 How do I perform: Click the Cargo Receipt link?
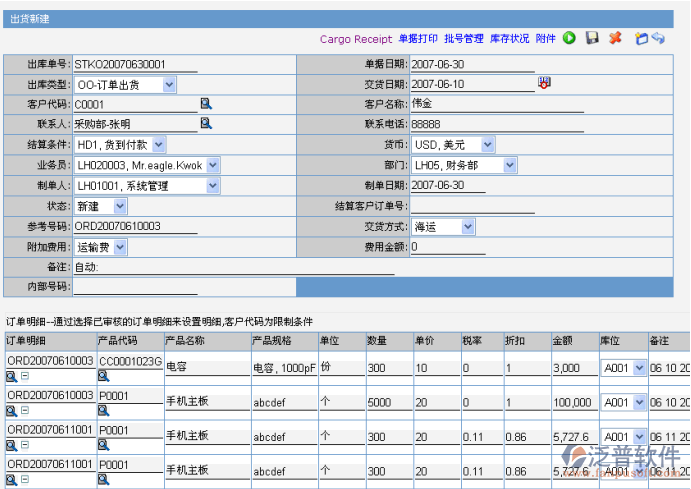click(356, 39)
